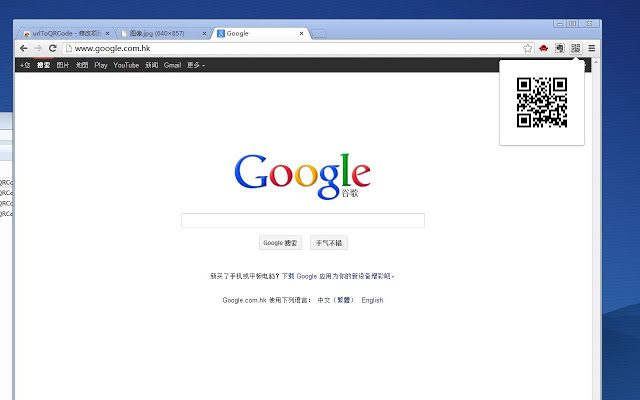Click the red extension icon in toolbar
The image size is (640, 400).
click(x=543, y=49)
